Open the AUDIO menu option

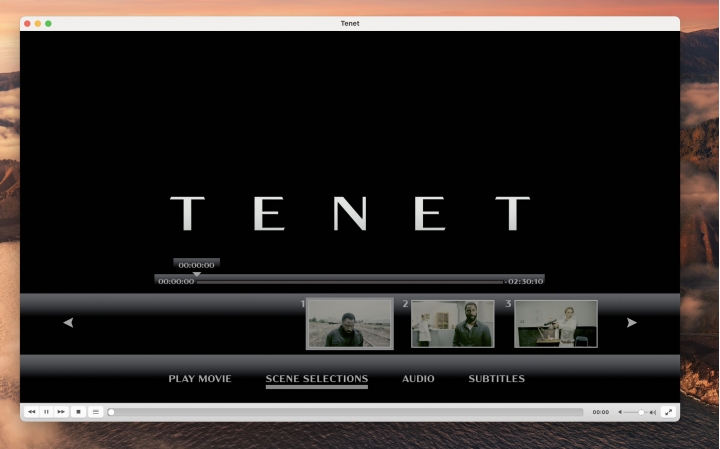418,379
